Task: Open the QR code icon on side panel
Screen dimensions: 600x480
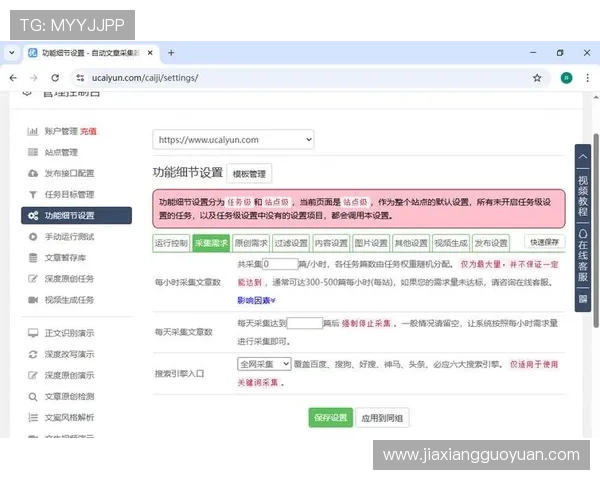Action: (x=582, y=299)
